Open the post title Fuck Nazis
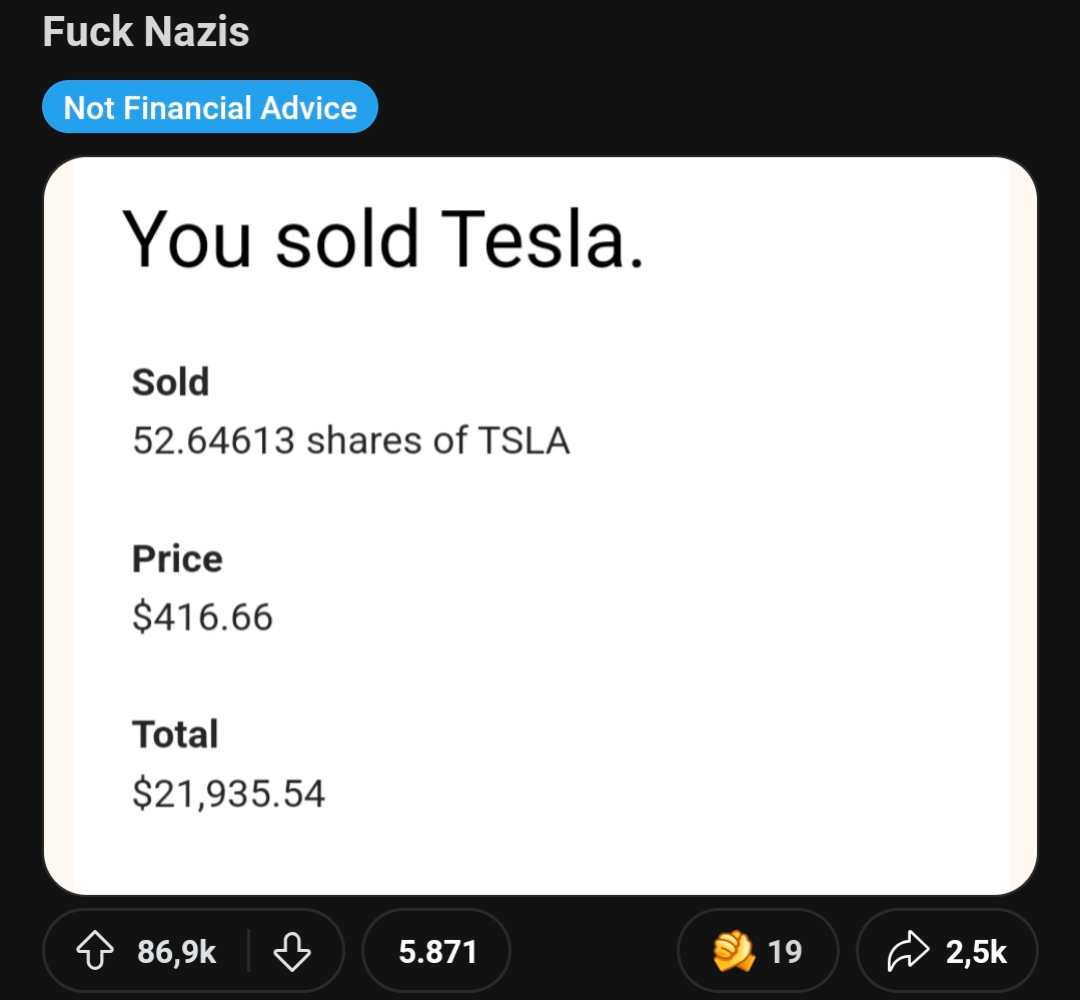The image size is (1080, 1000). coord(146,32)
